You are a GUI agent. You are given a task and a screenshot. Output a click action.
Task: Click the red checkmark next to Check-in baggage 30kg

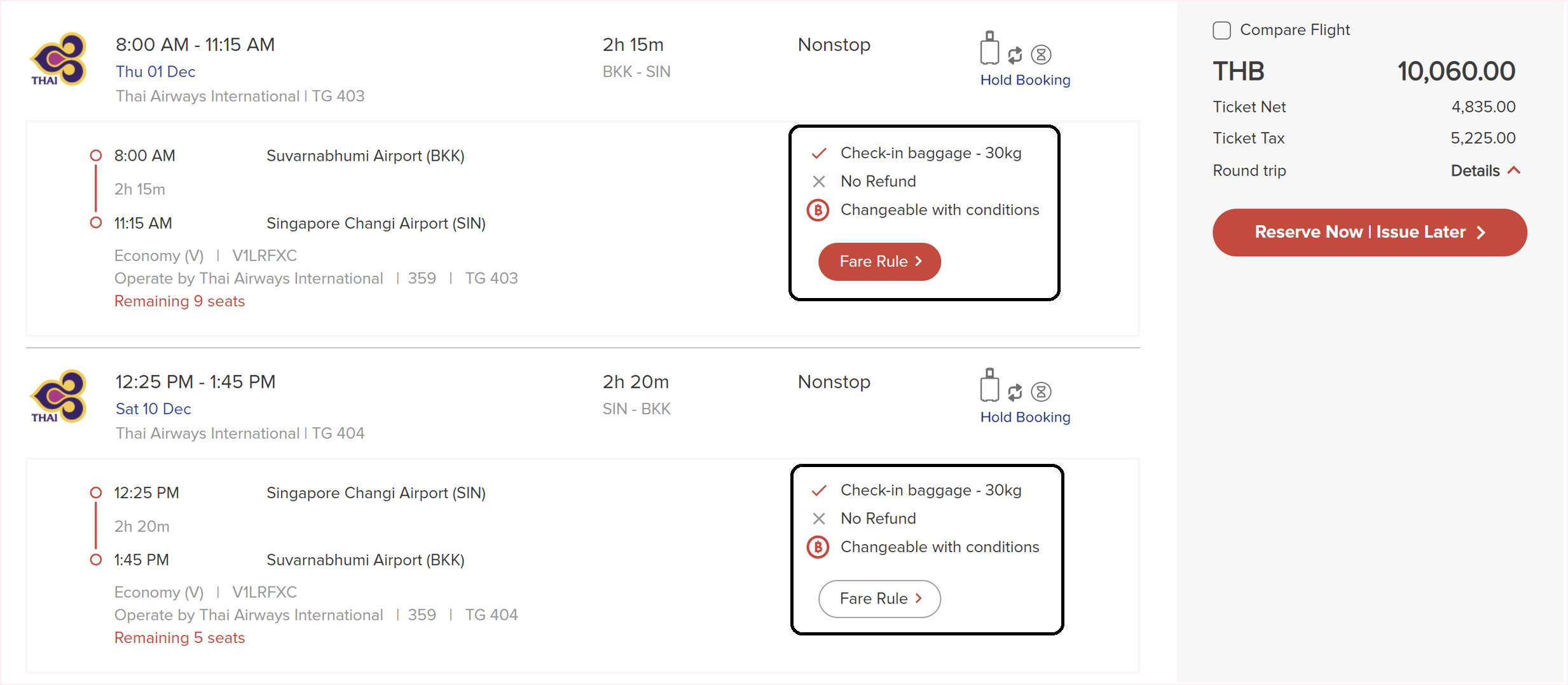(x=818, y=153)
